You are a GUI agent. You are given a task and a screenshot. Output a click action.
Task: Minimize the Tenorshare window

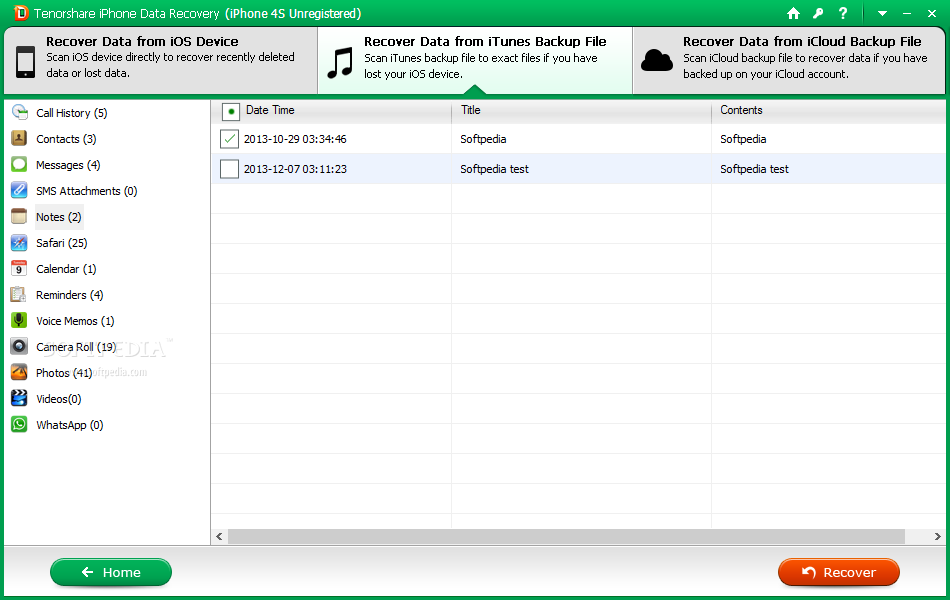907,13
